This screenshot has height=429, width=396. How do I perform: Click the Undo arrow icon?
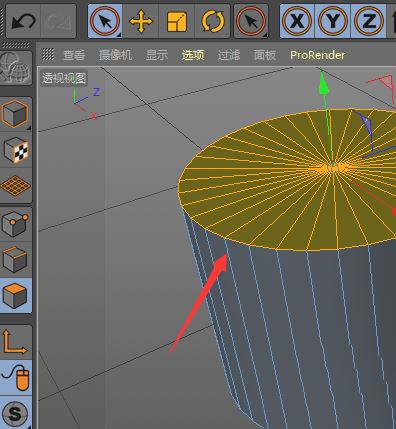tap(23, 22)
